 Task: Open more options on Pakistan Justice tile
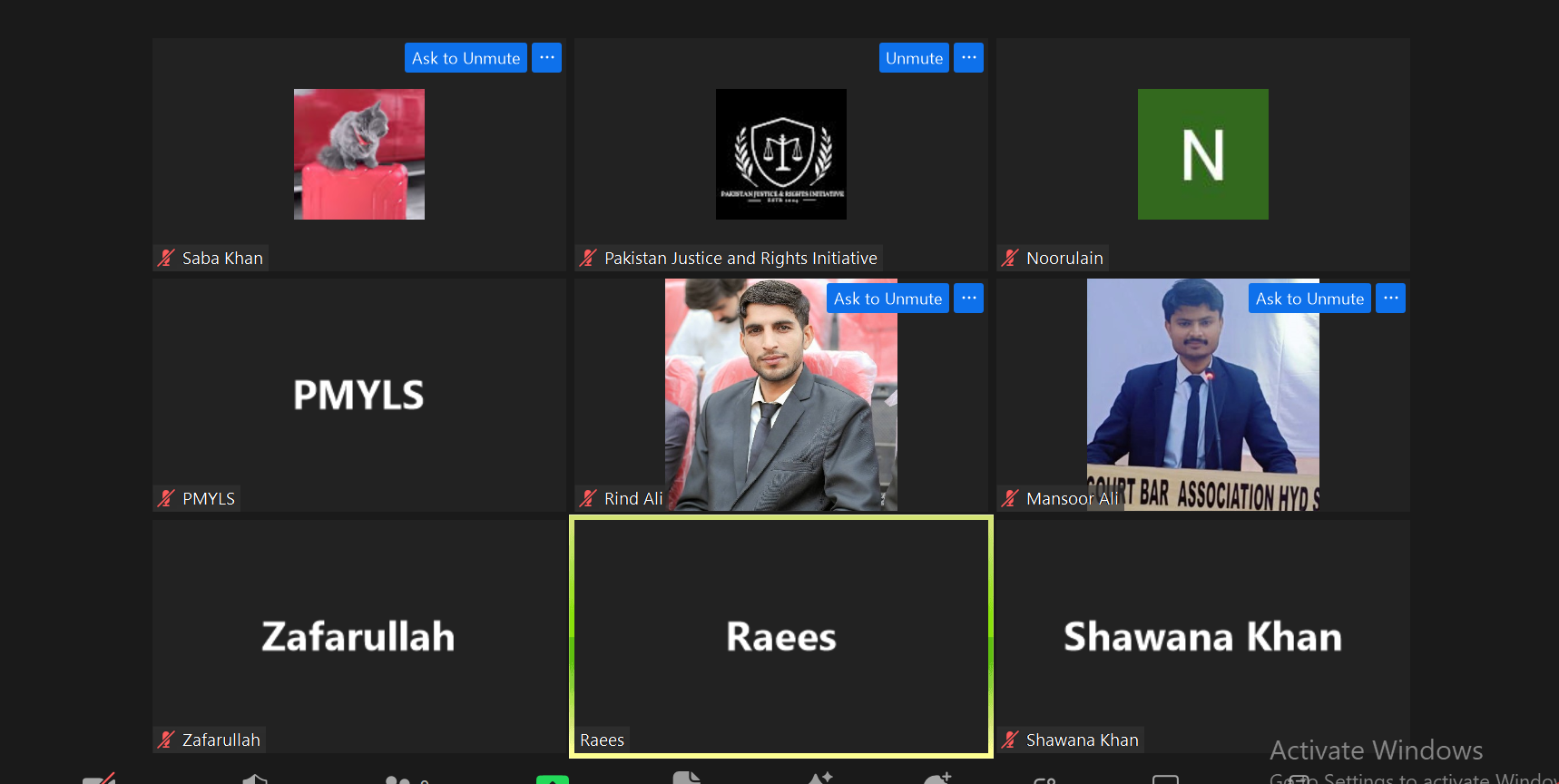tap(968, 58)
